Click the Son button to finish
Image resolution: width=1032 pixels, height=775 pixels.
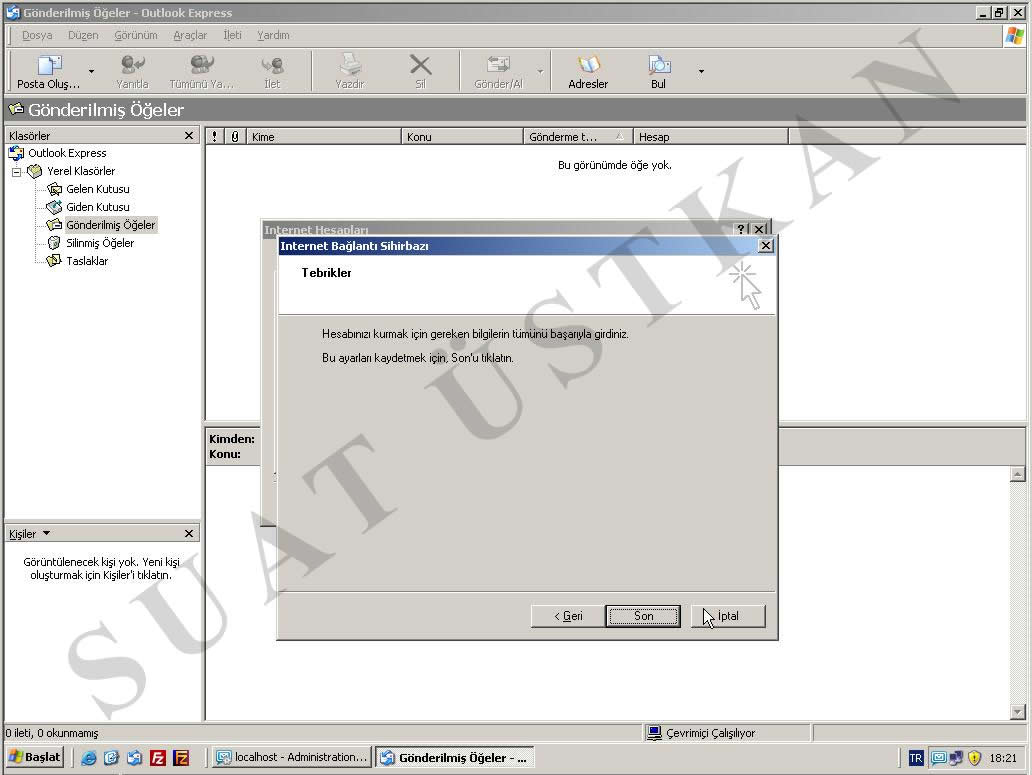click(643, 616)
